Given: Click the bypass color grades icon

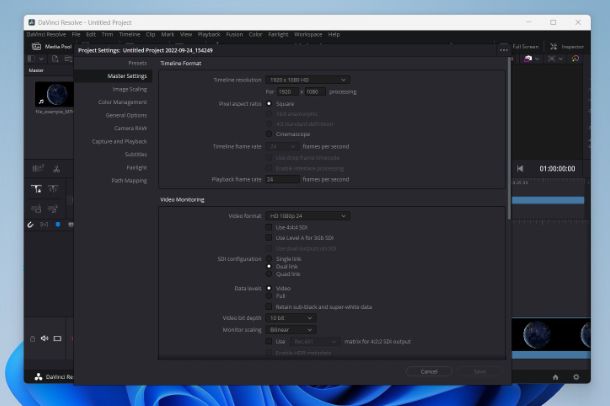Looking at the screenshot, I should 528,59.
